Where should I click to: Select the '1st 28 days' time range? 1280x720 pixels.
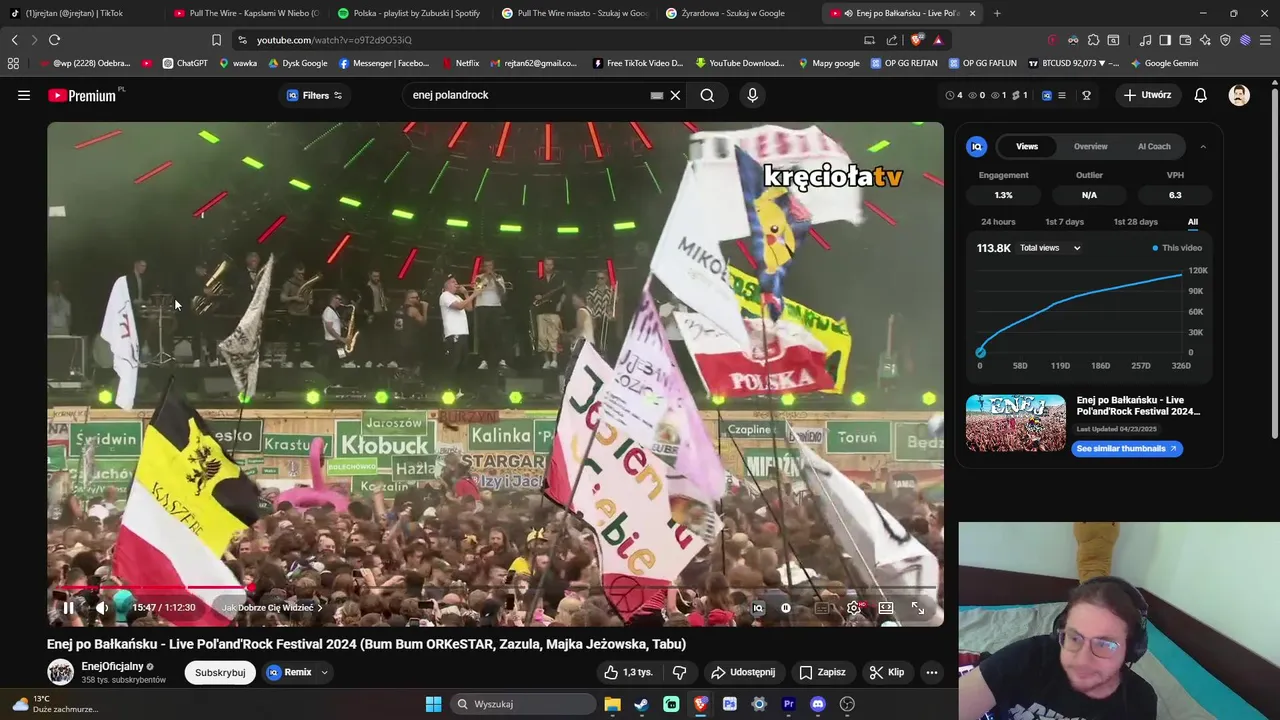1135,222
